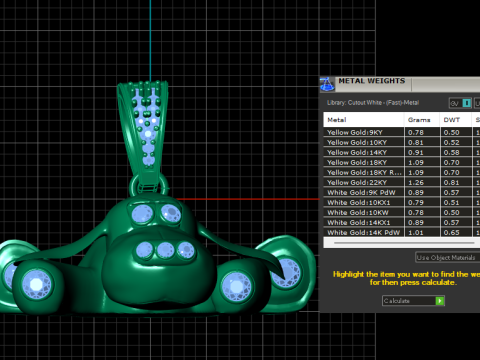Select the Yellow Gold:9KY row
The height and width of the screenshot is (360, 480).
[x=402, y=132]
